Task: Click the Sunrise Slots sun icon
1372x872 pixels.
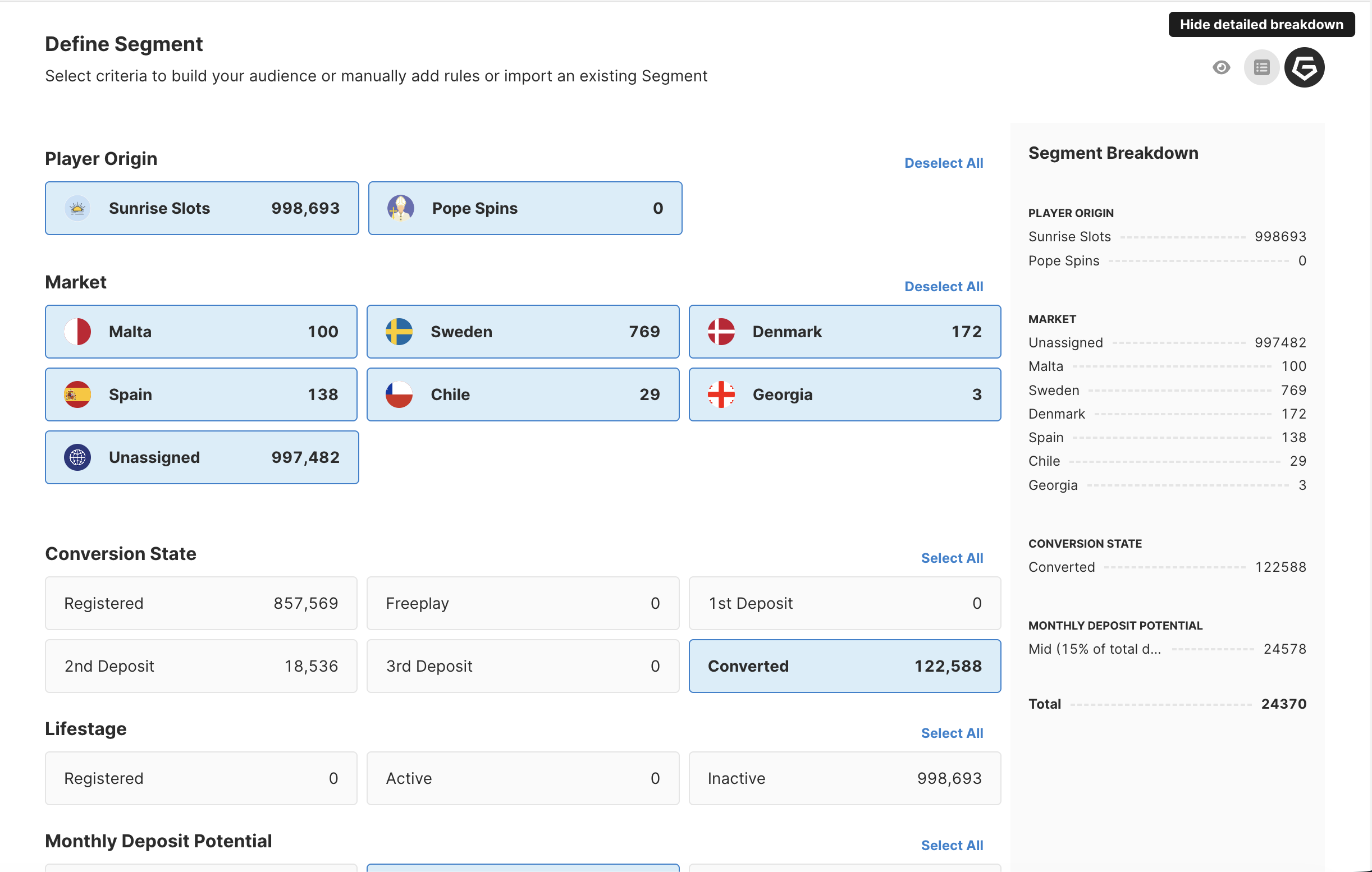Action: click(x=77, y=208)
